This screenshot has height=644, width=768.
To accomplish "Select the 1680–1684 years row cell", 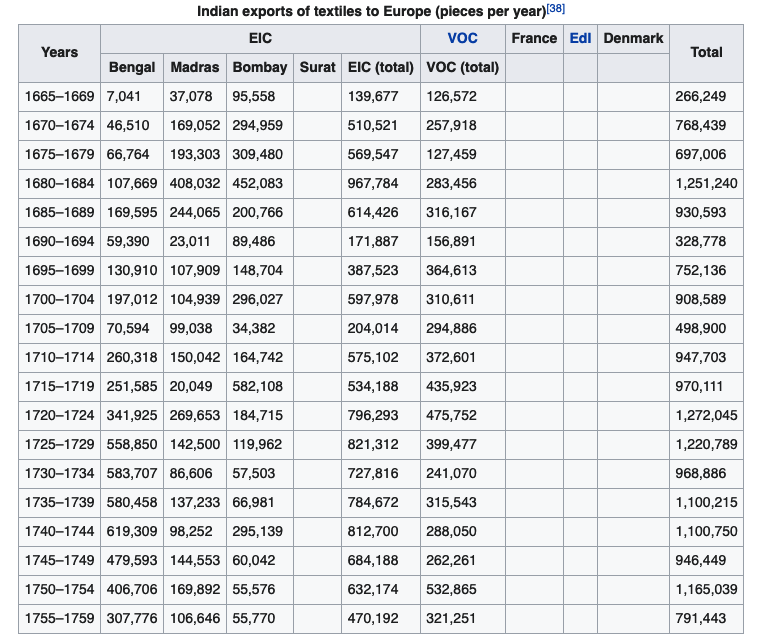I will click(x=60, y=183).
